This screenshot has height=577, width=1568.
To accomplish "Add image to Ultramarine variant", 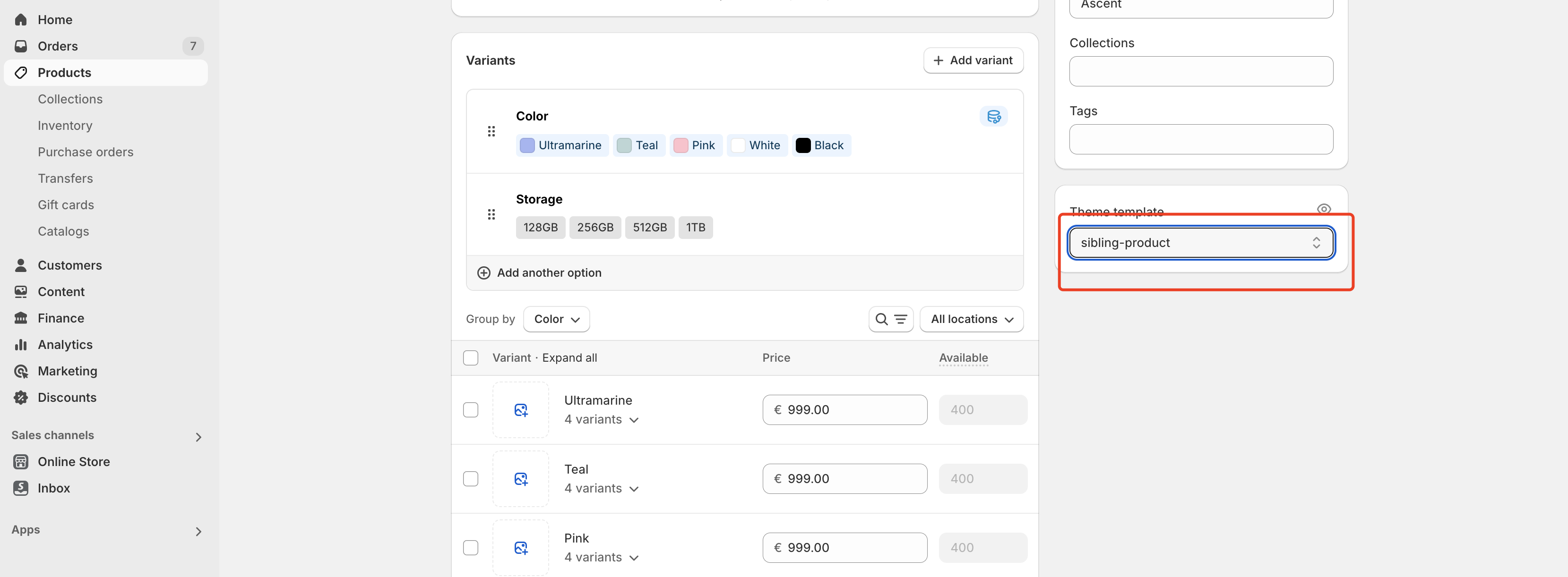I will click(x=520, y=410).
